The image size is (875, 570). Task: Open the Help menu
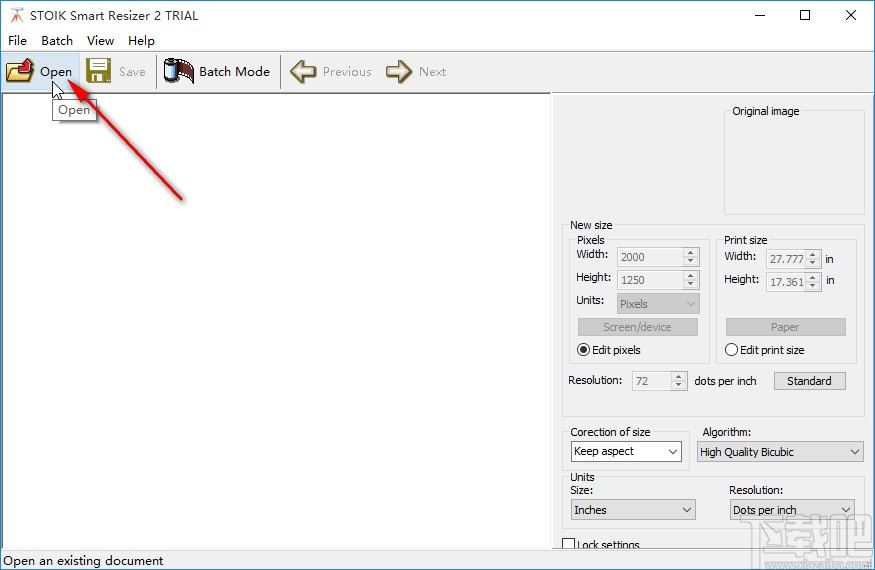click(x=141, y=41)
